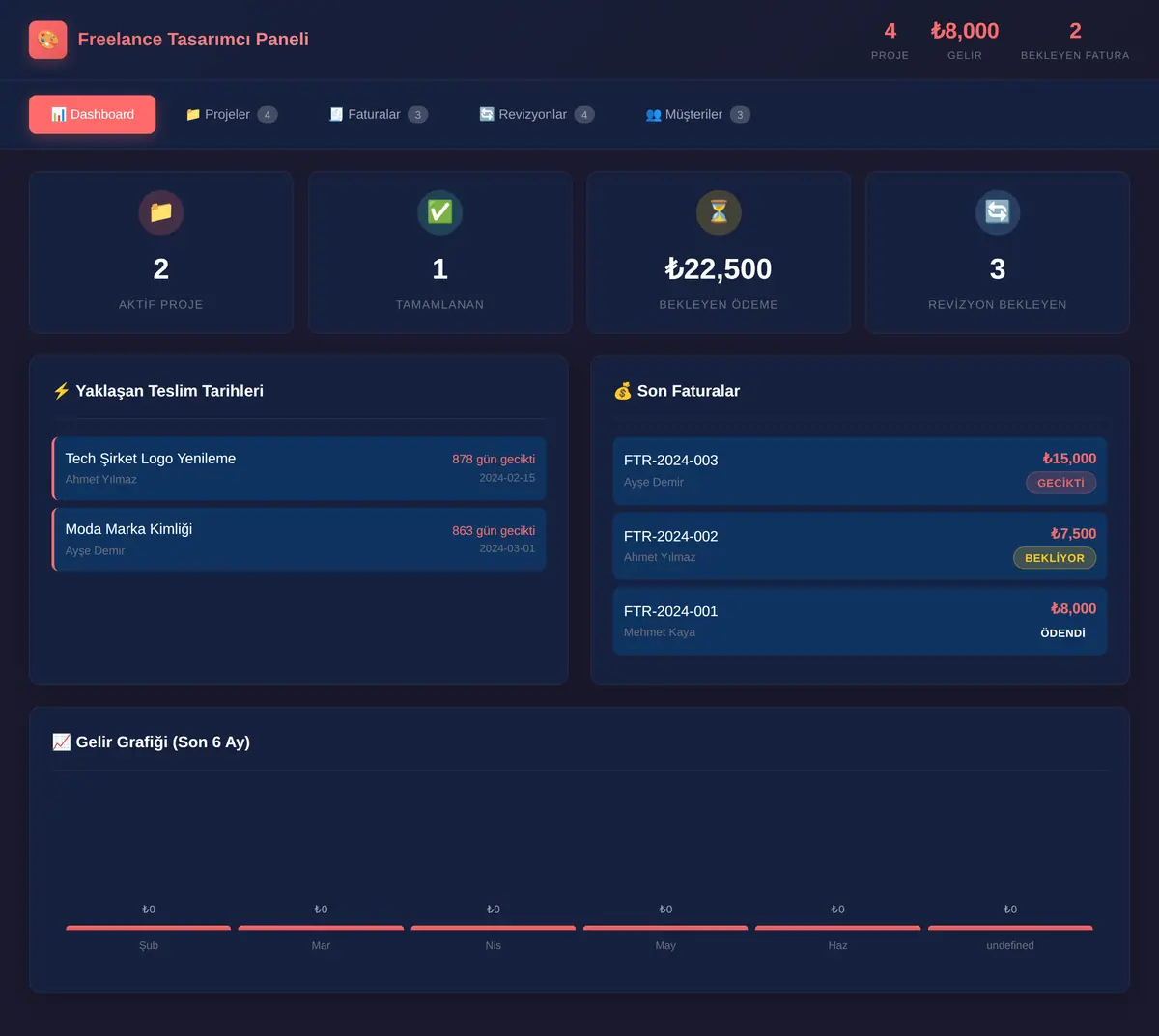
Task: Switch to the Projeler tab
Action: pyautogui.click(x=232, y=114)
